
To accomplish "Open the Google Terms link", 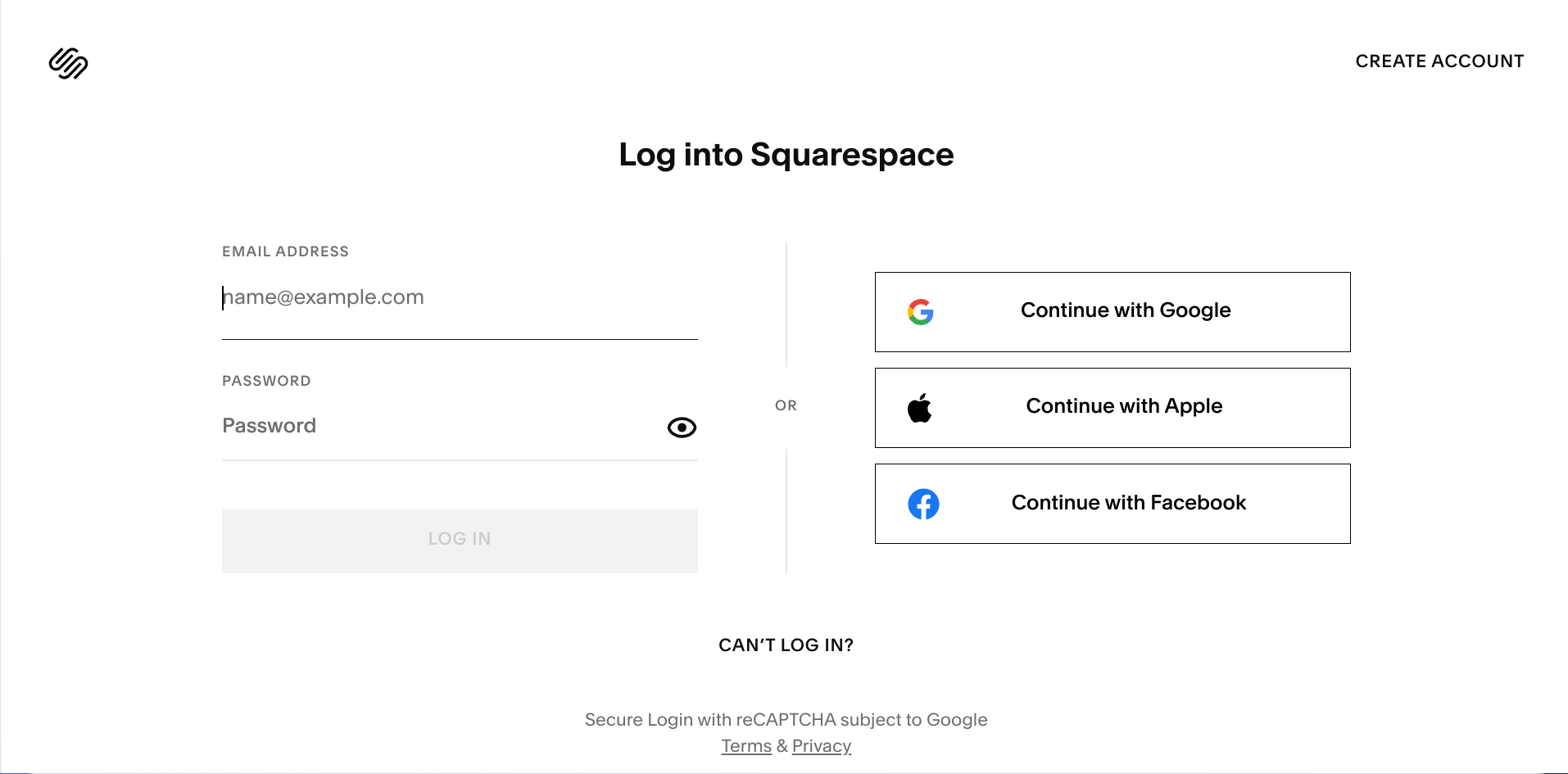I will (745, 745).
